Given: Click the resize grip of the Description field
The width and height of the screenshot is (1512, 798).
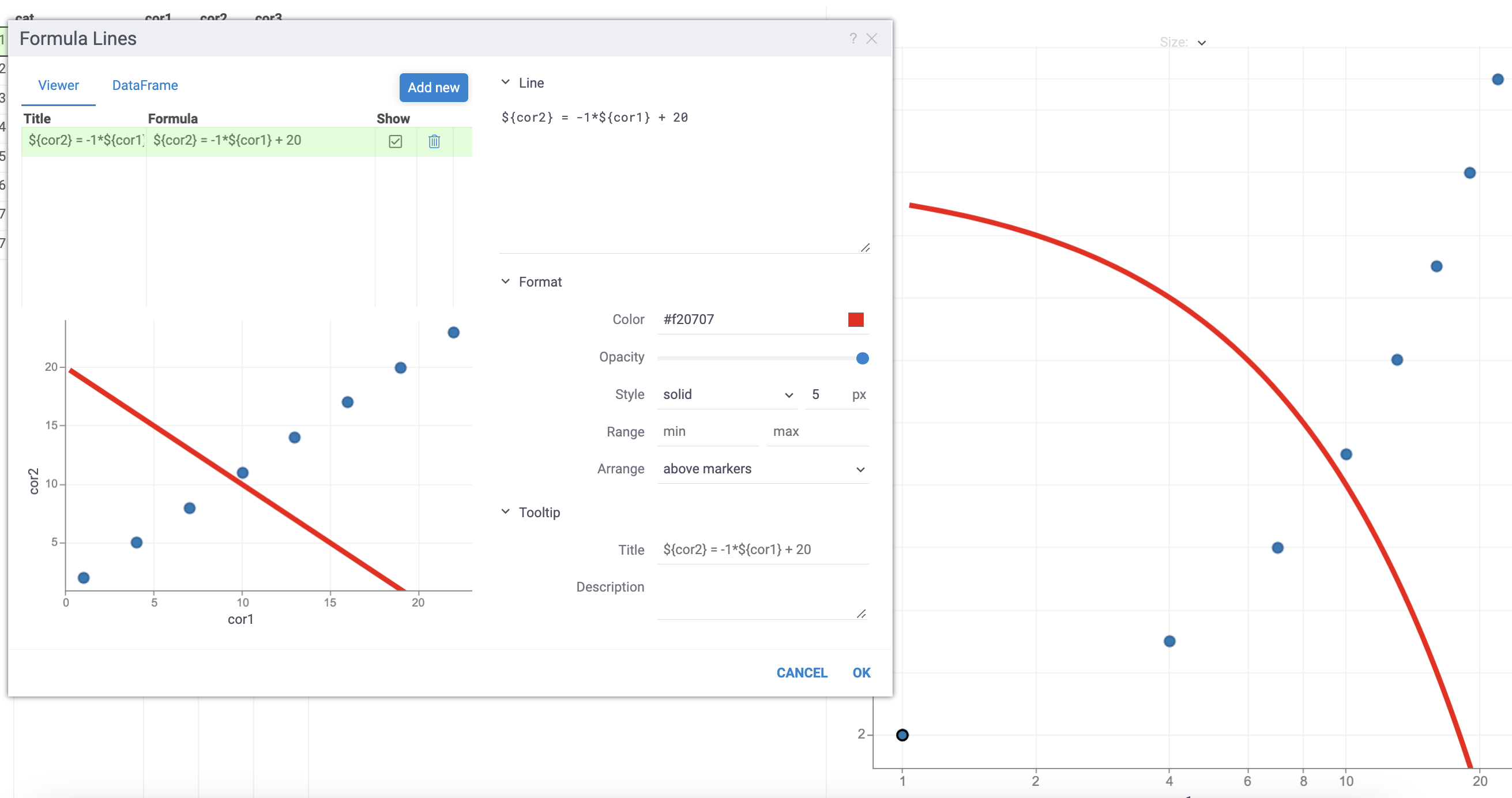Looking at the screenshot, I should coord(862,613).
